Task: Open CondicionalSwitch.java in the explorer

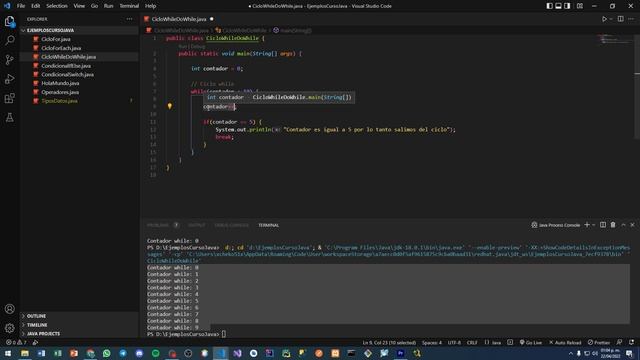Action: click(x=67, y=74)
